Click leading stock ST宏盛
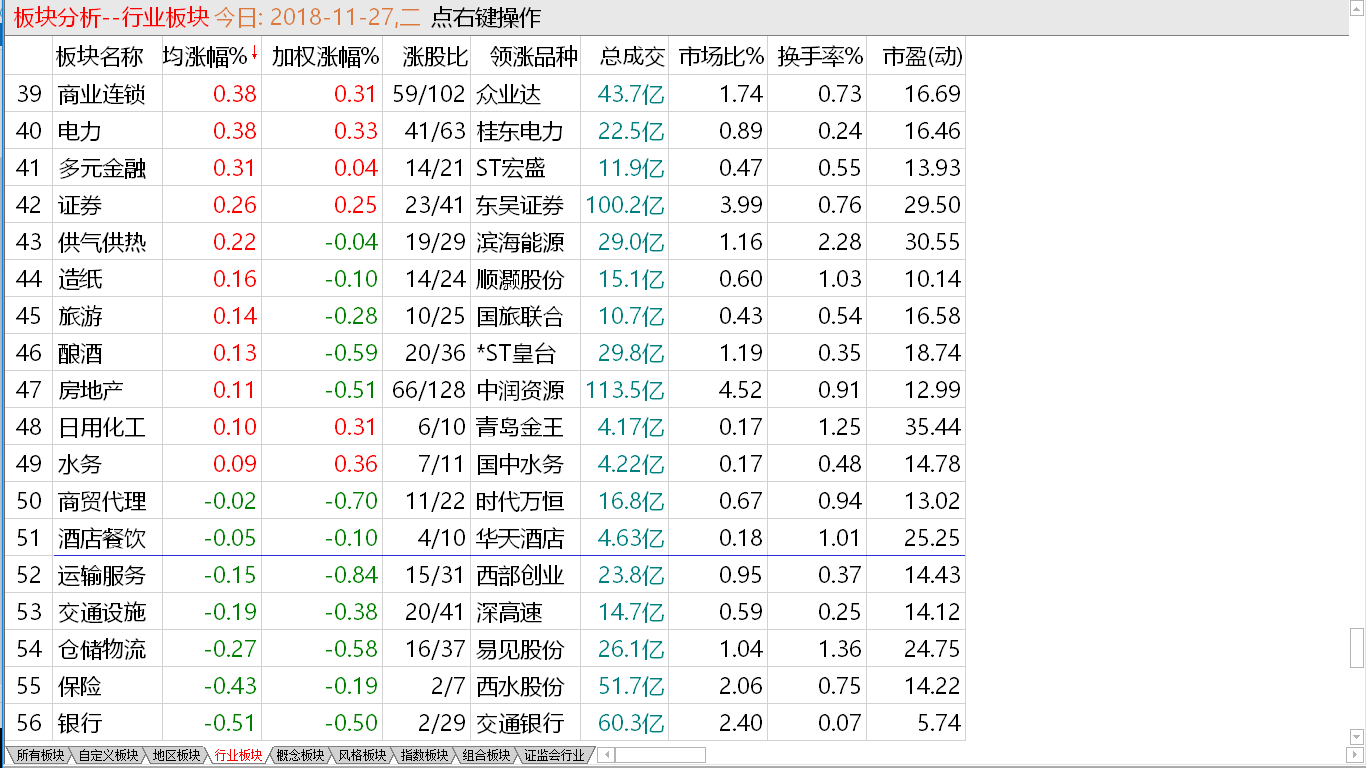Image resolution: width=1366 pixels, height=768 pixels. pyautogui.click(x=511, y=168)
